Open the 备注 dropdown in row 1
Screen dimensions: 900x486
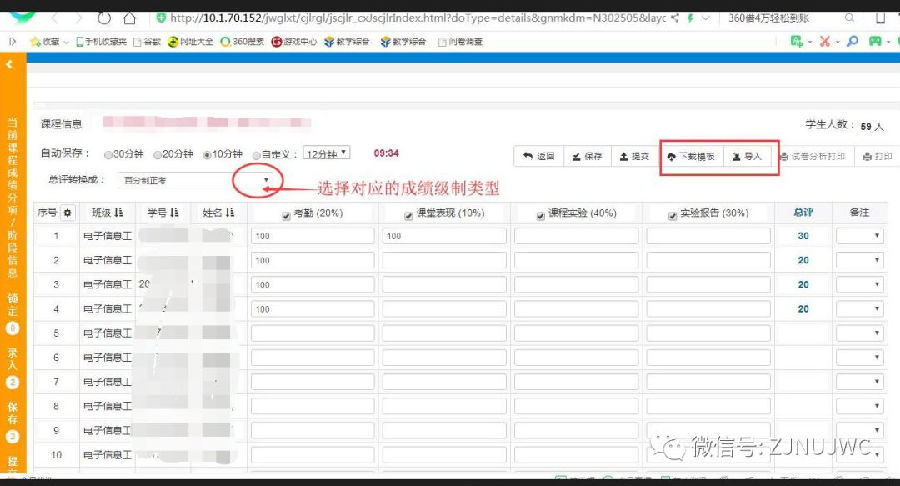858,235
